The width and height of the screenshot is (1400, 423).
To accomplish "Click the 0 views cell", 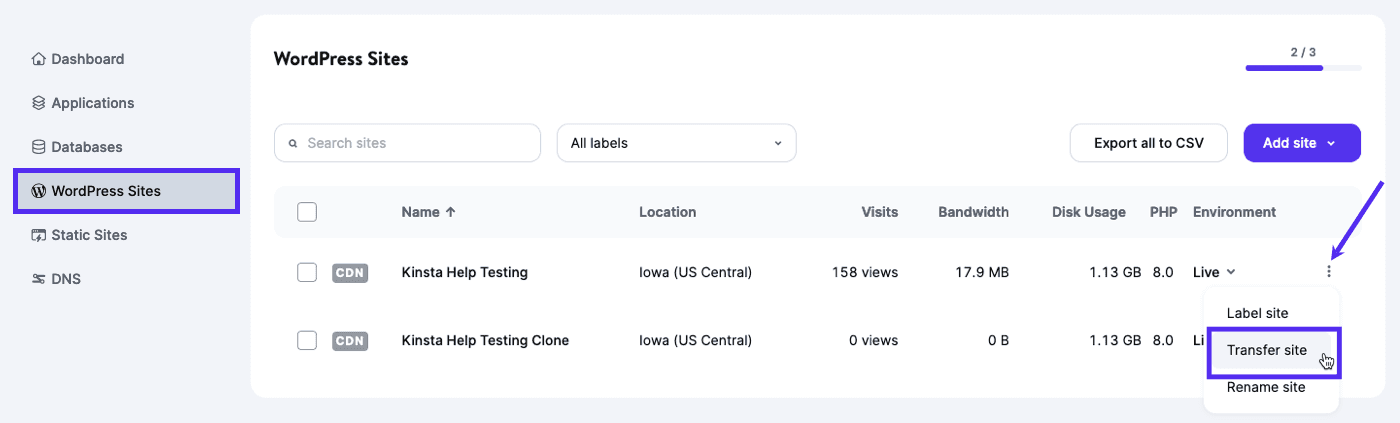I will pyautogui.click(x=873, y=340).
